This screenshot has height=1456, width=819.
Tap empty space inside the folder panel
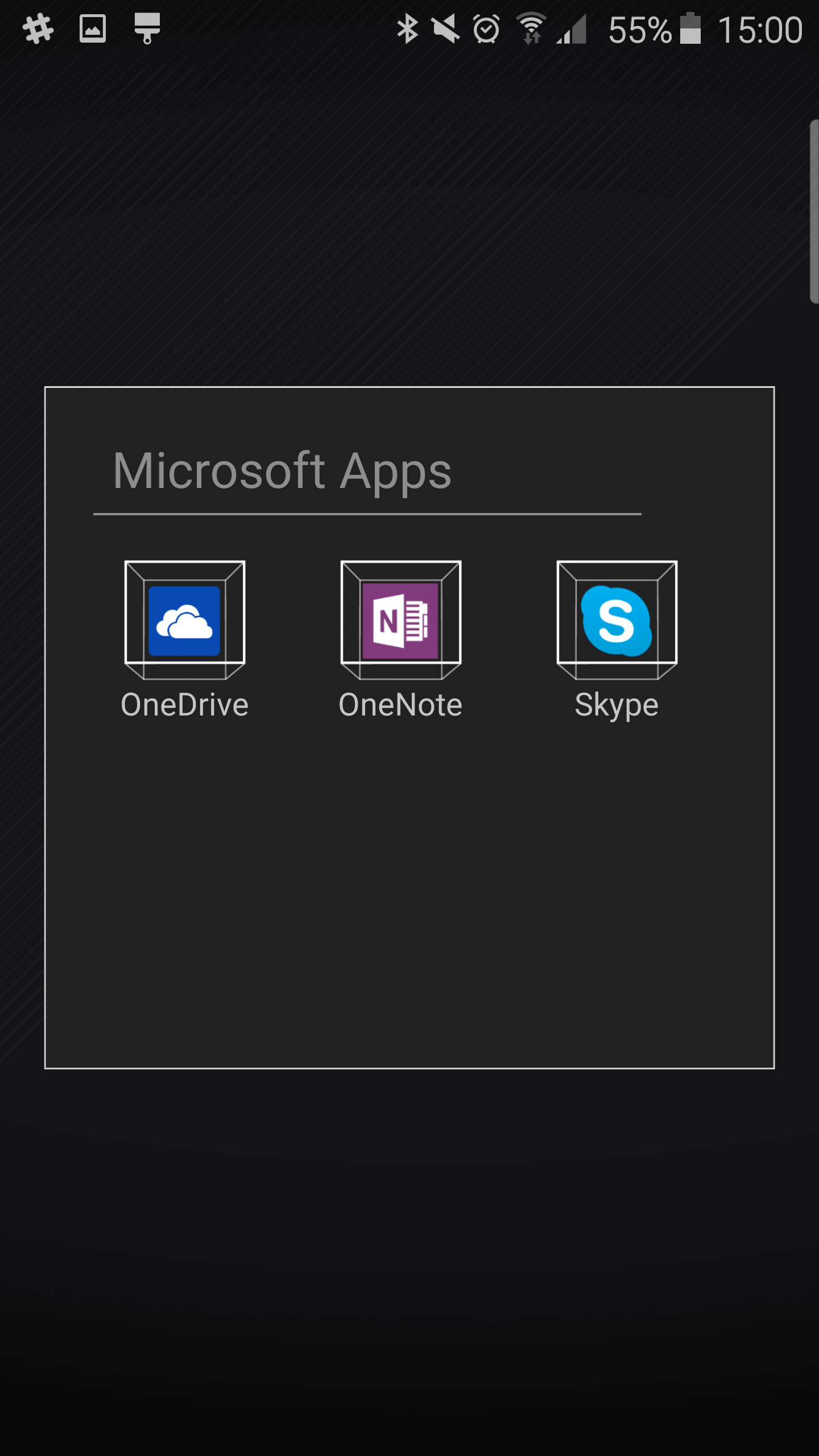click(409, 899)
